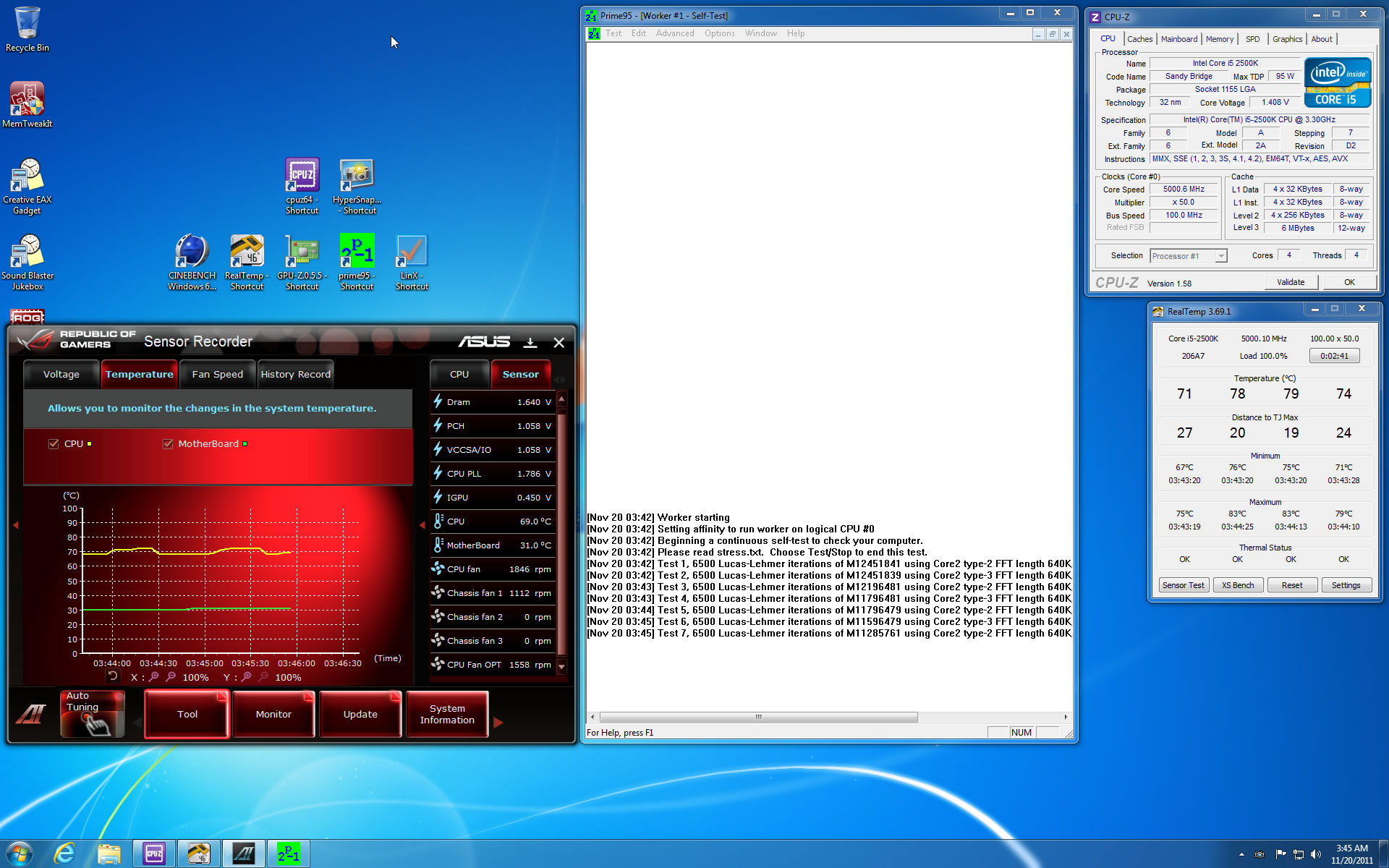Open the Mainboard tab in CPU-Z
This screenshot has width=1389, height=868.
click(1179, 39)
